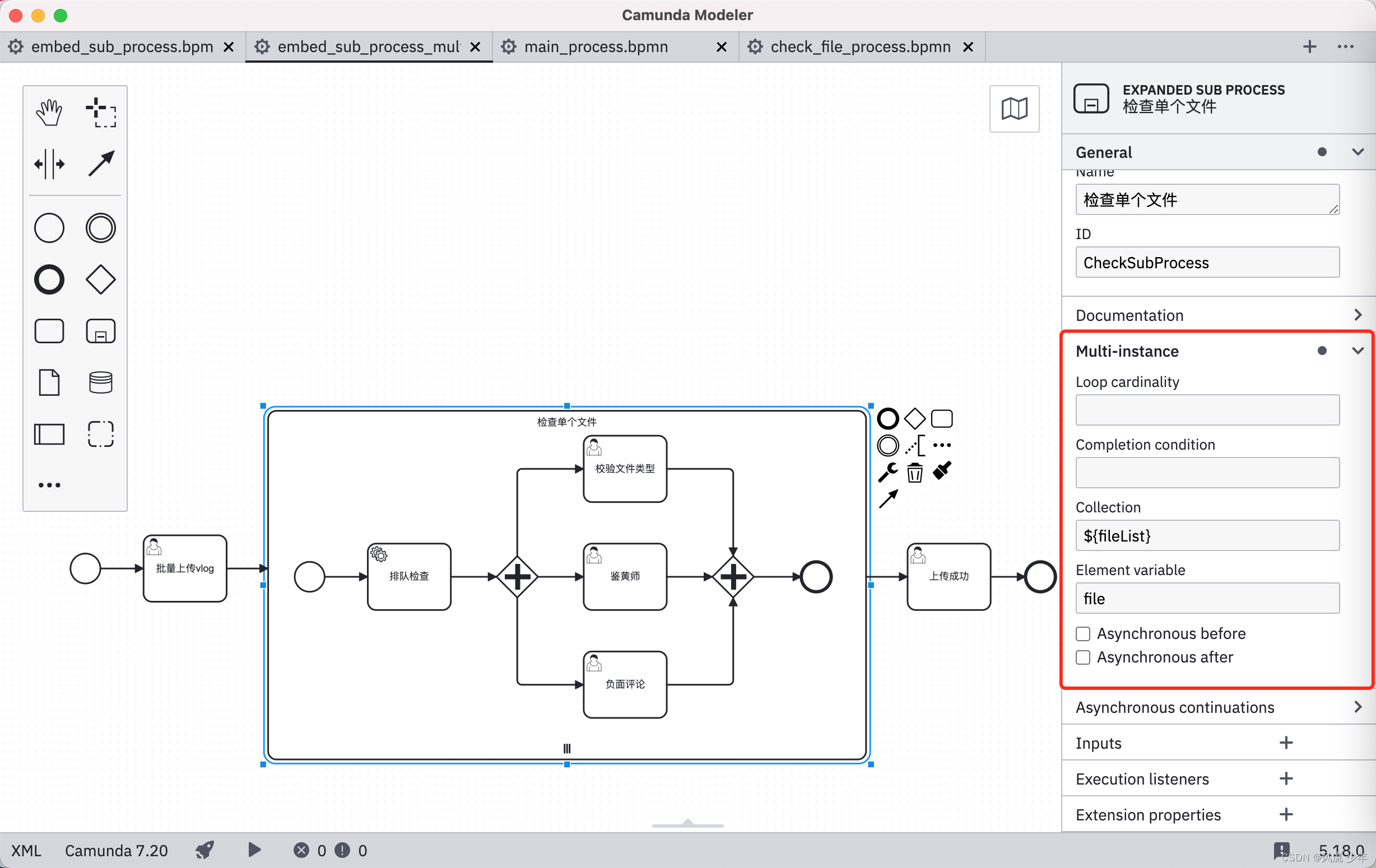Create a start event from the palette
This screenshot has width=1376, height=868.
pos(49,228)
